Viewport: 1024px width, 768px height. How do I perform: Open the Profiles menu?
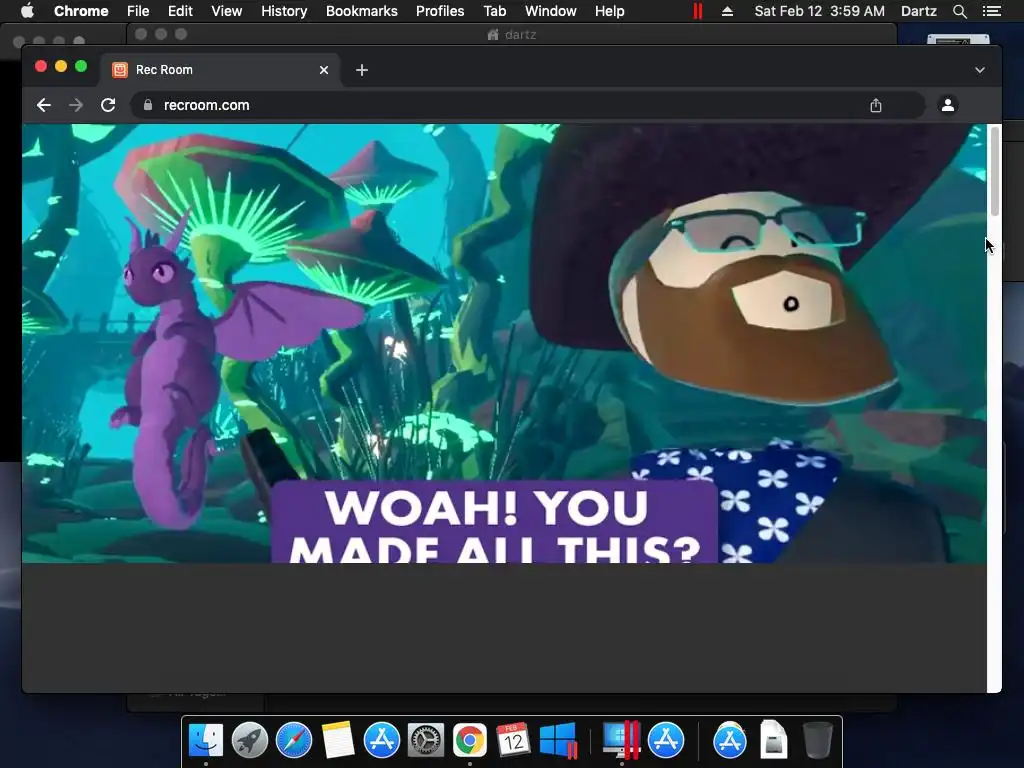tap(440, 11)
